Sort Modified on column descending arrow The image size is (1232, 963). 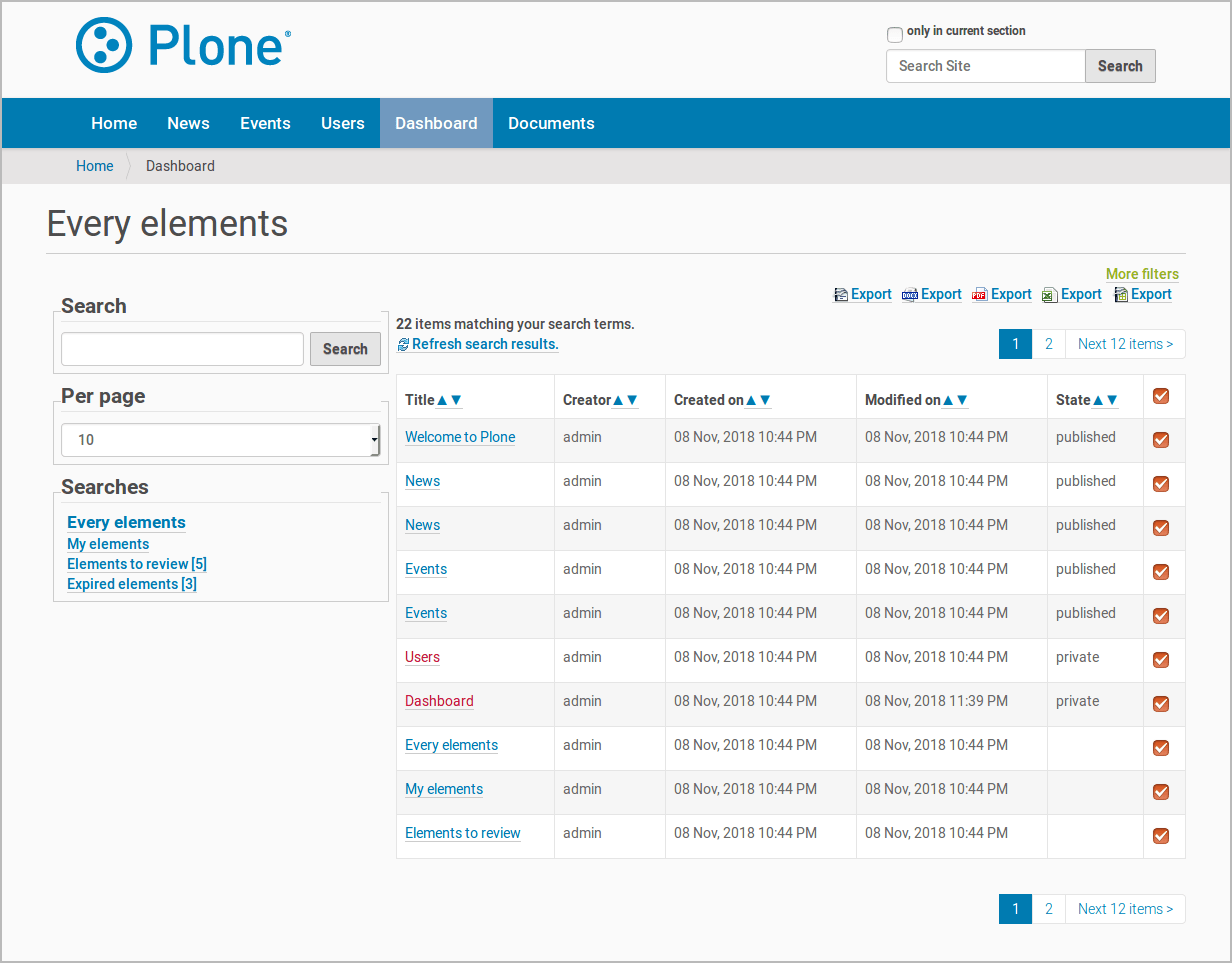coord(962,400)
